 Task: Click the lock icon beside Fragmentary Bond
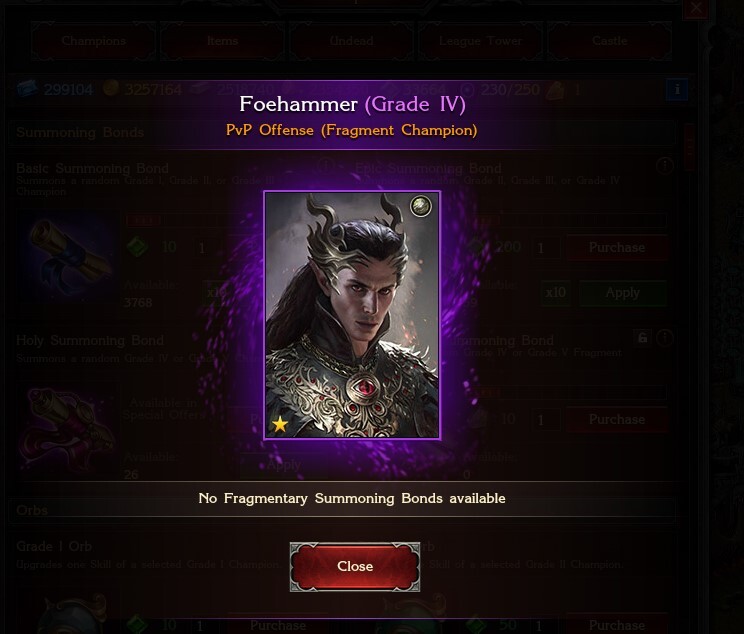point(642,338)
